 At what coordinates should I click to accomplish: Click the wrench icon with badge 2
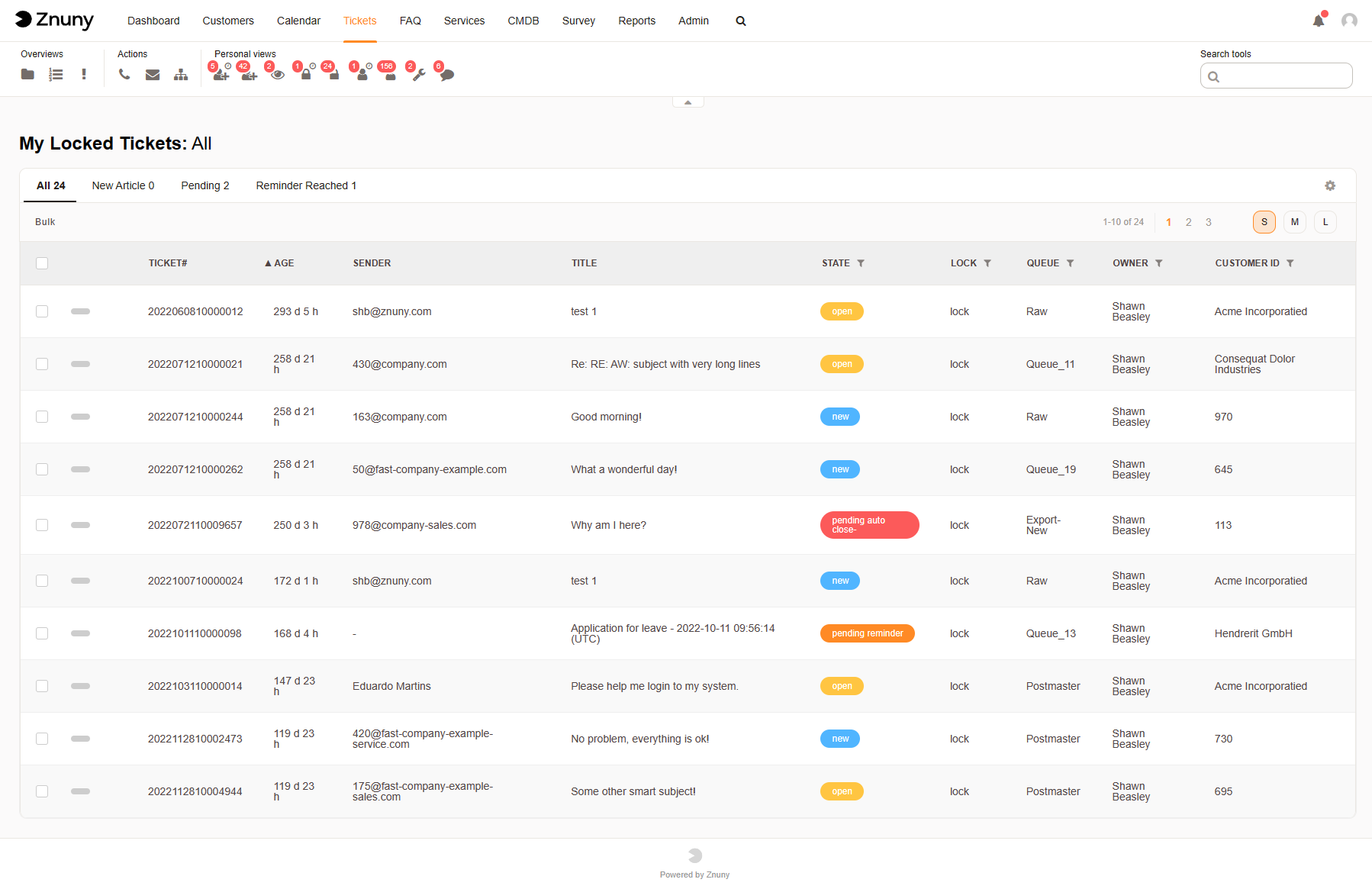point(418,74)
